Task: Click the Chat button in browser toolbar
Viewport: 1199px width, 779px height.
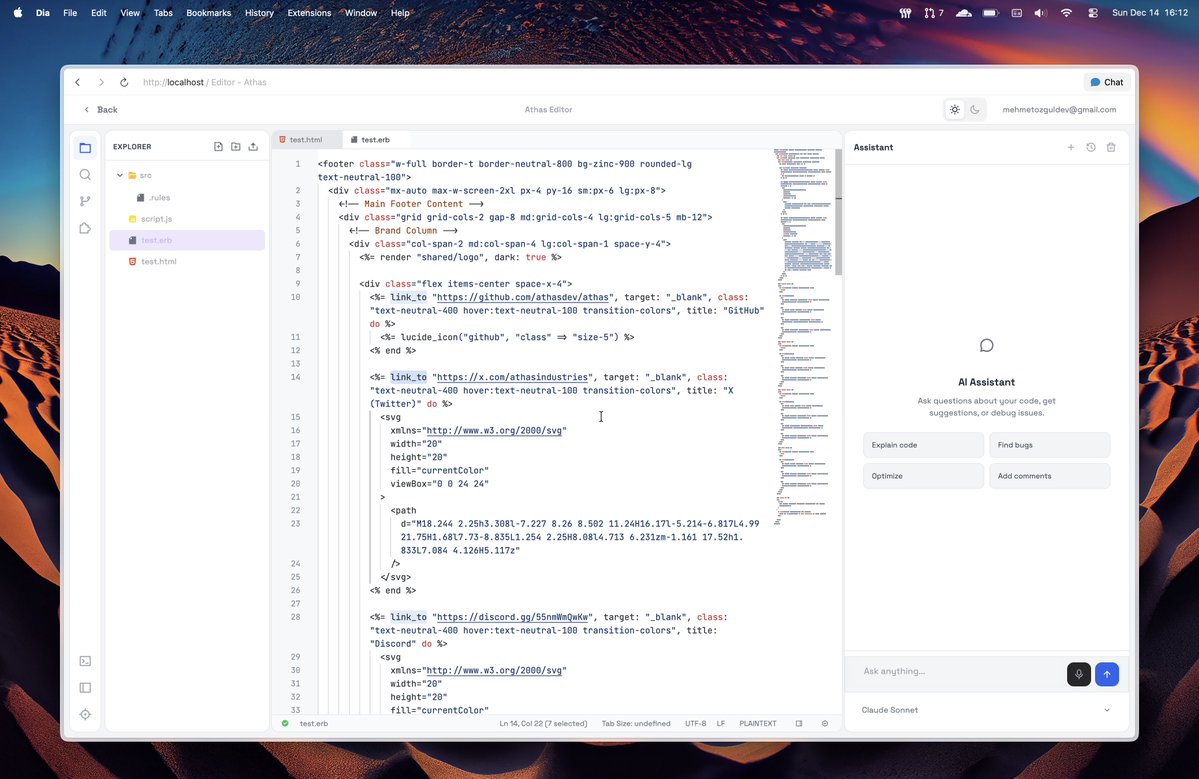Action: (1106, 82)
